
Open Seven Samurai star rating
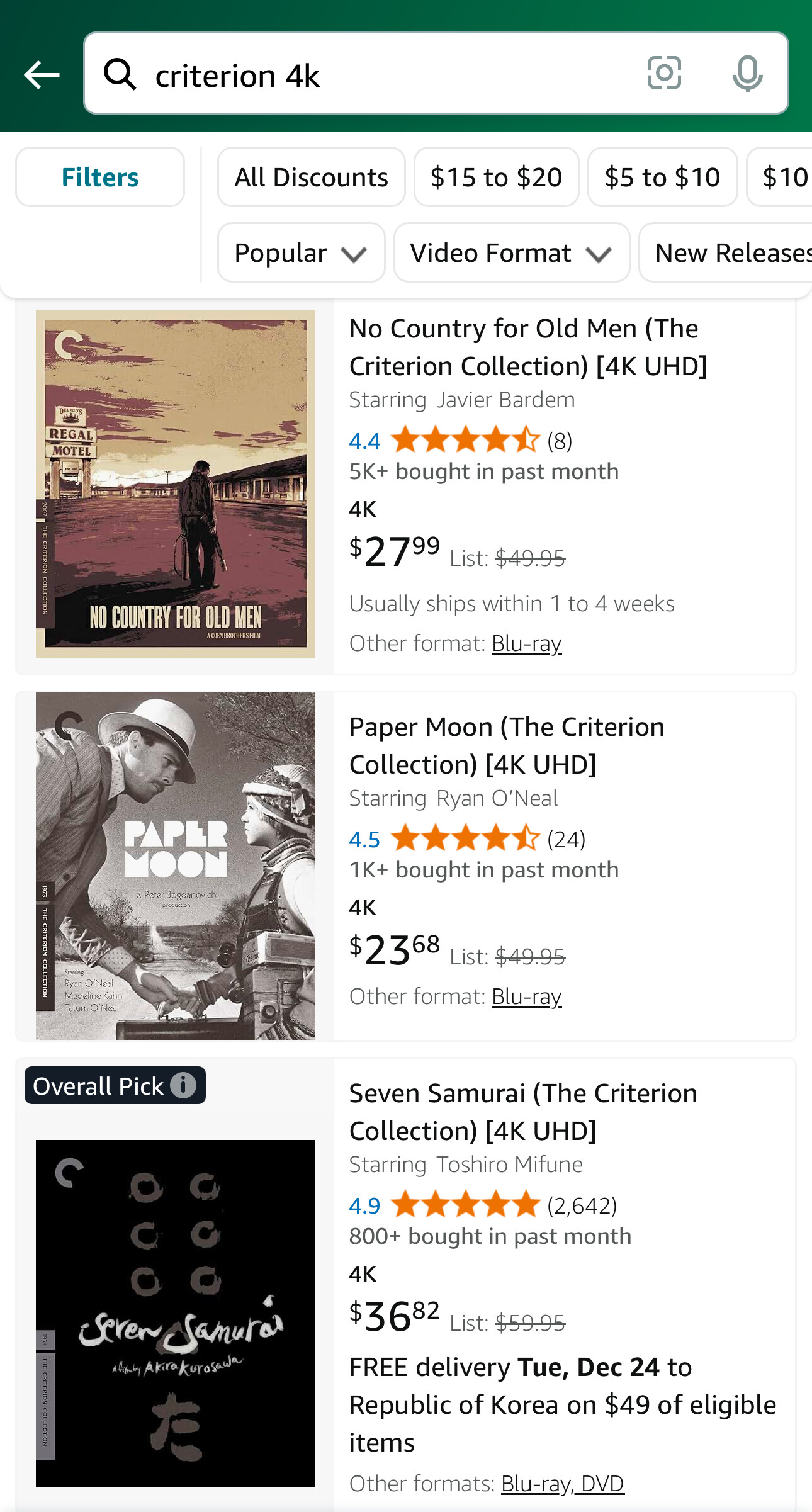coord(465,1205)
